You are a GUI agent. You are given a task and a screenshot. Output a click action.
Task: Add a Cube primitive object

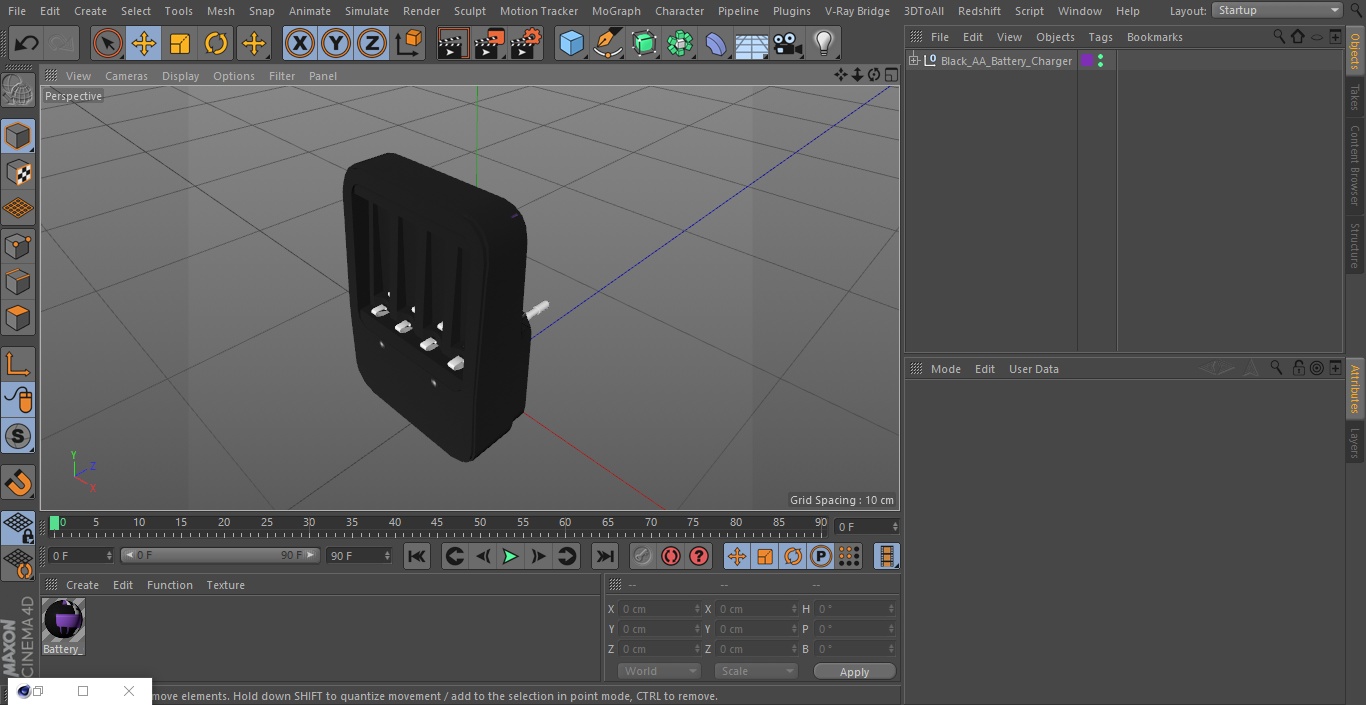pos(572,44)
